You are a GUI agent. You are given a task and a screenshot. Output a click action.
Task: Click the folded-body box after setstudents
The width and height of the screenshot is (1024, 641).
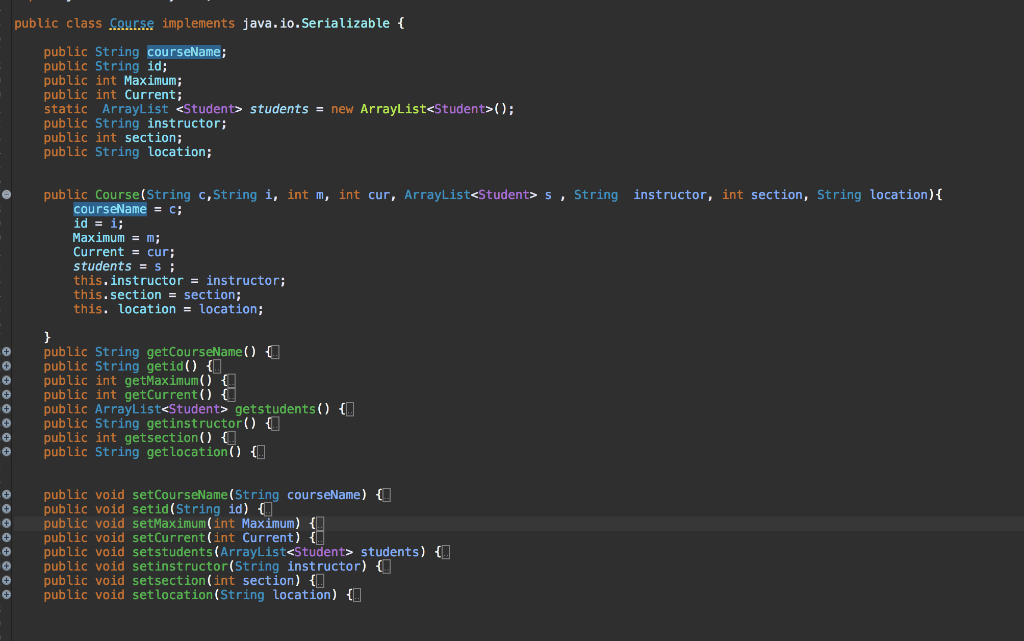tap(445, 553)
